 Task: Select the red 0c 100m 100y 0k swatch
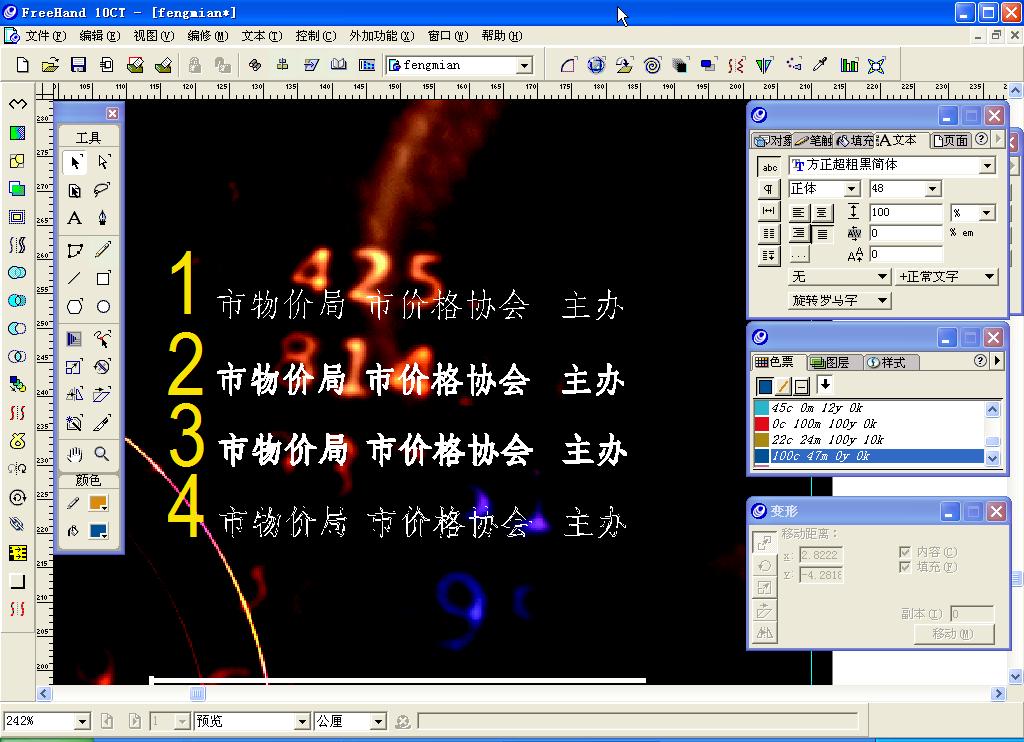point(869,424)
